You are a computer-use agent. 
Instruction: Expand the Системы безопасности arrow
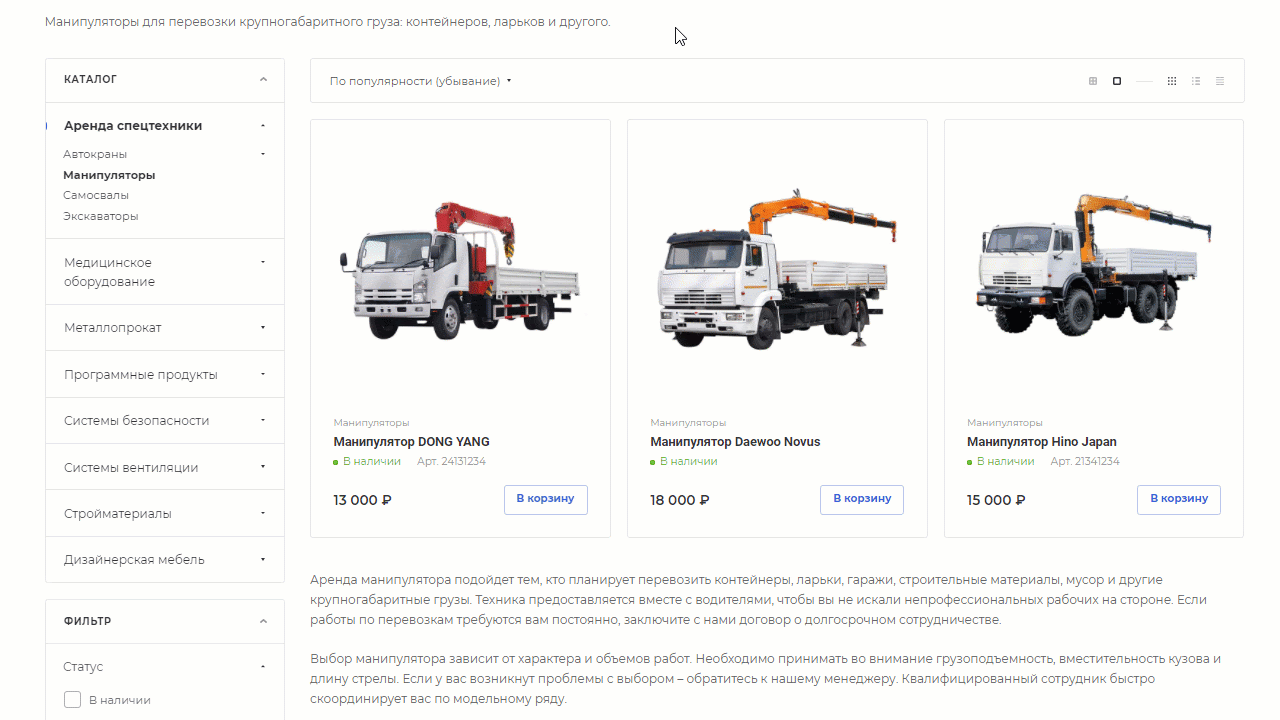coord(263,420)
